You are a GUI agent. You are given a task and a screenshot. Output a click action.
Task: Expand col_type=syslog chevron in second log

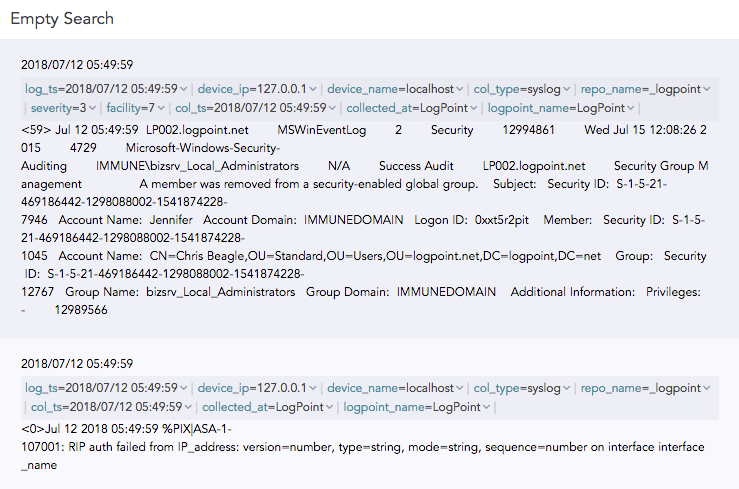pos(567,388)
